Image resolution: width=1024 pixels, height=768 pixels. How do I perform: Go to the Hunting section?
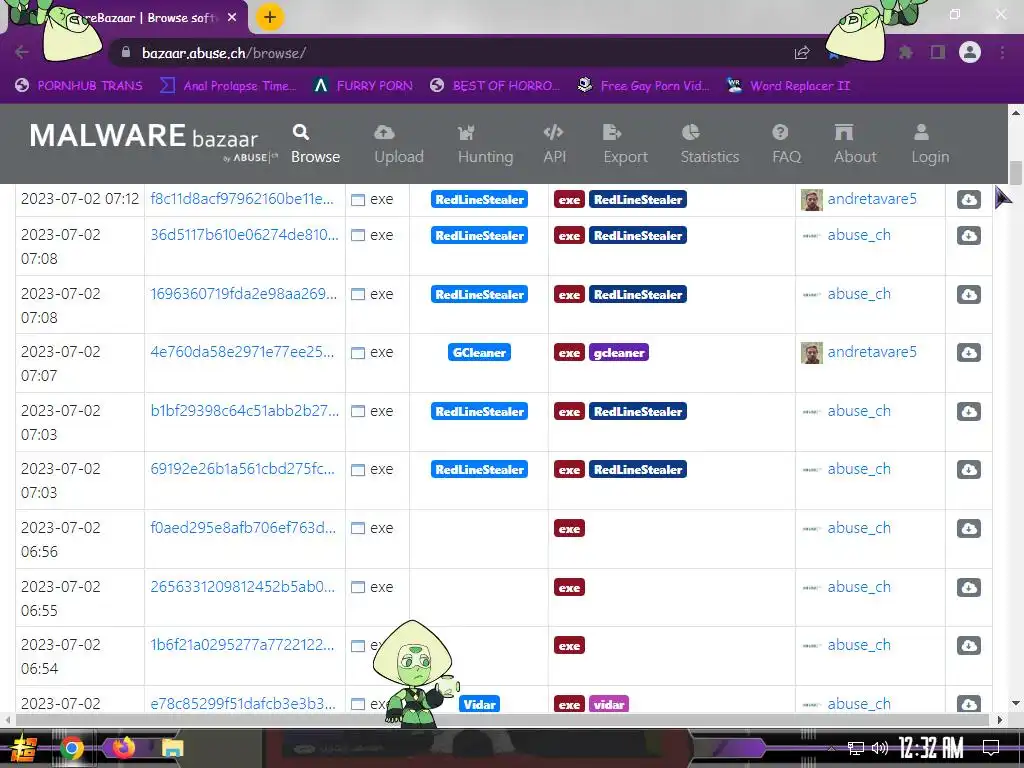pyautogui.click(x=485, y=144)
